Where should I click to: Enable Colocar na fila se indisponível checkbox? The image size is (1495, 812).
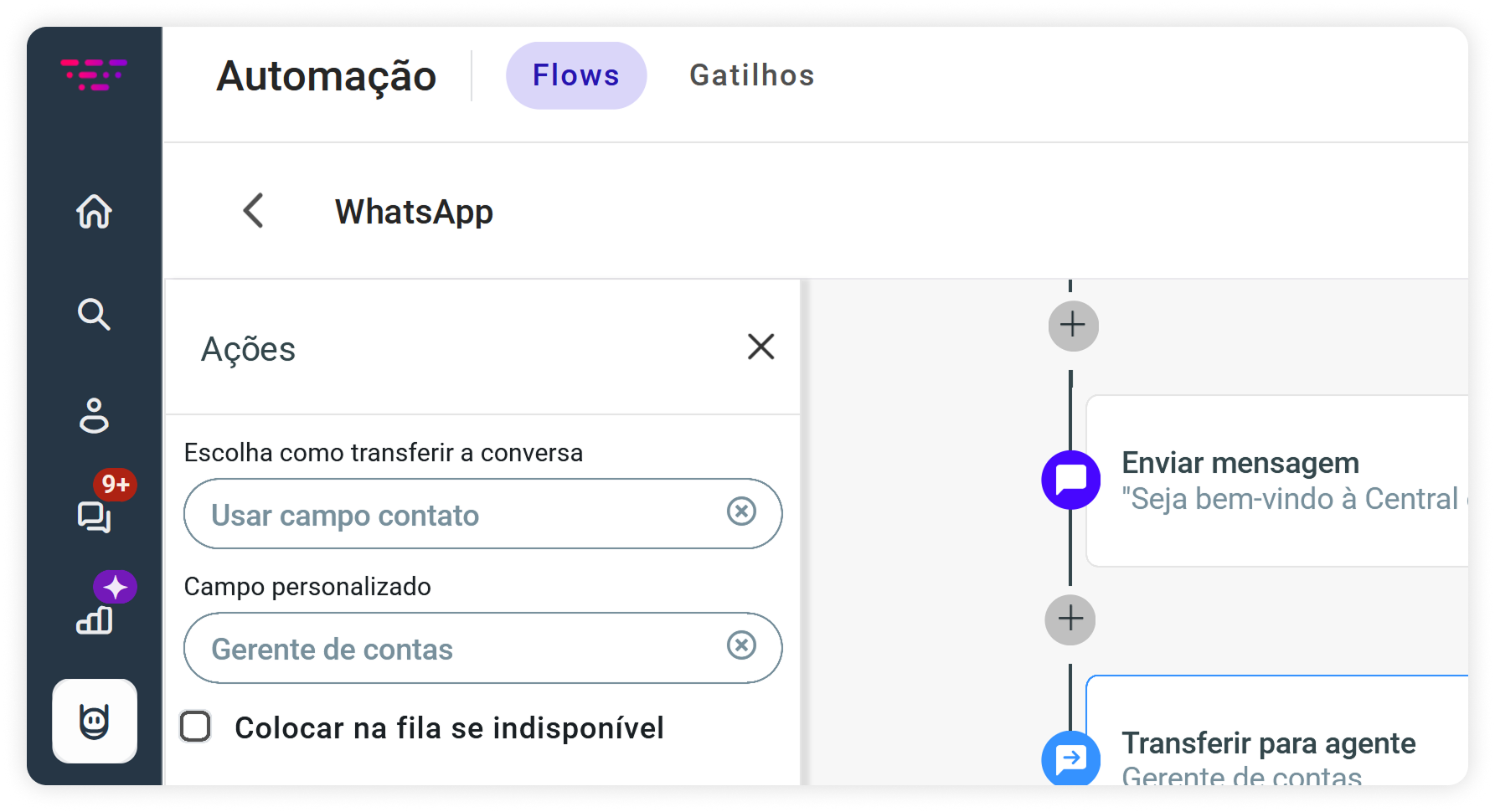196,727
